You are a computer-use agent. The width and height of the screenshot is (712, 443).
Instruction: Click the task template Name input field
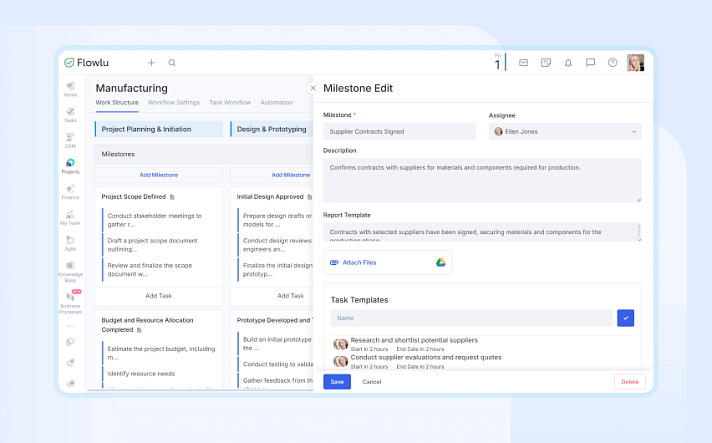(471, 317)
